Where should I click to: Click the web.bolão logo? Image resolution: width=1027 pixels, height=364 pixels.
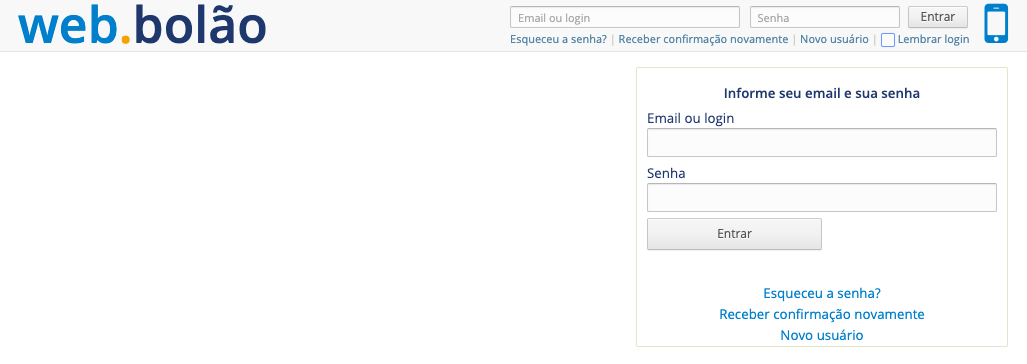pos(142,26)
